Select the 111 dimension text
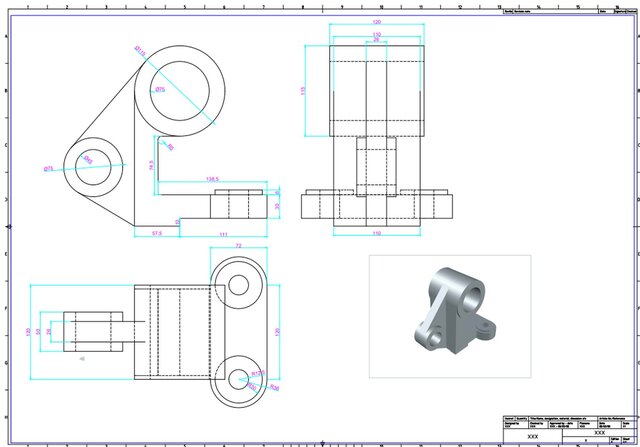 (x=223, y=234)
